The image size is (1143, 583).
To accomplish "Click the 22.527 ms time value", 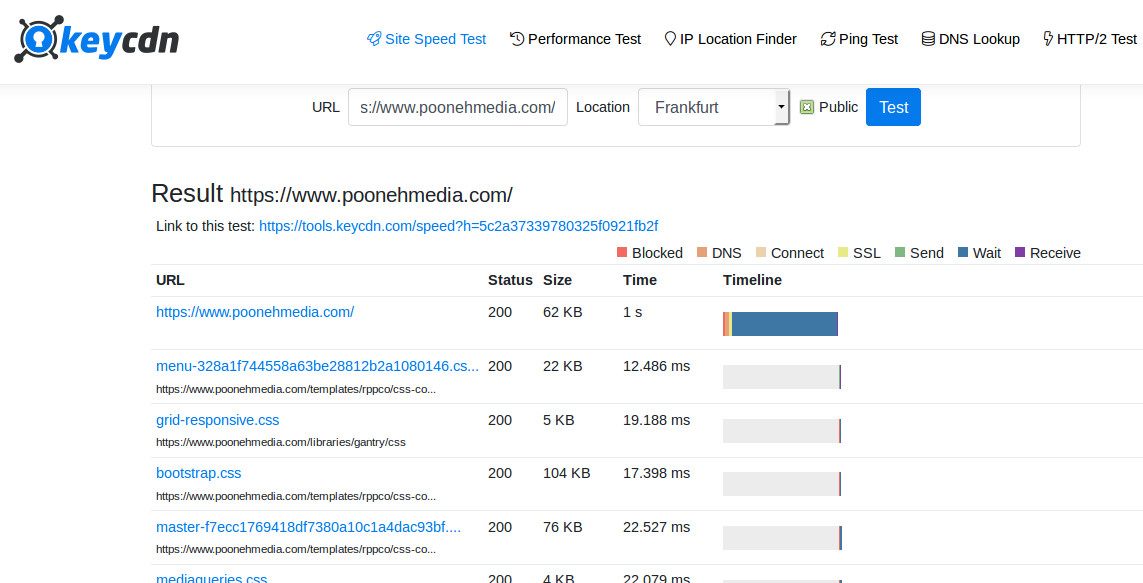I will point(656,527).
